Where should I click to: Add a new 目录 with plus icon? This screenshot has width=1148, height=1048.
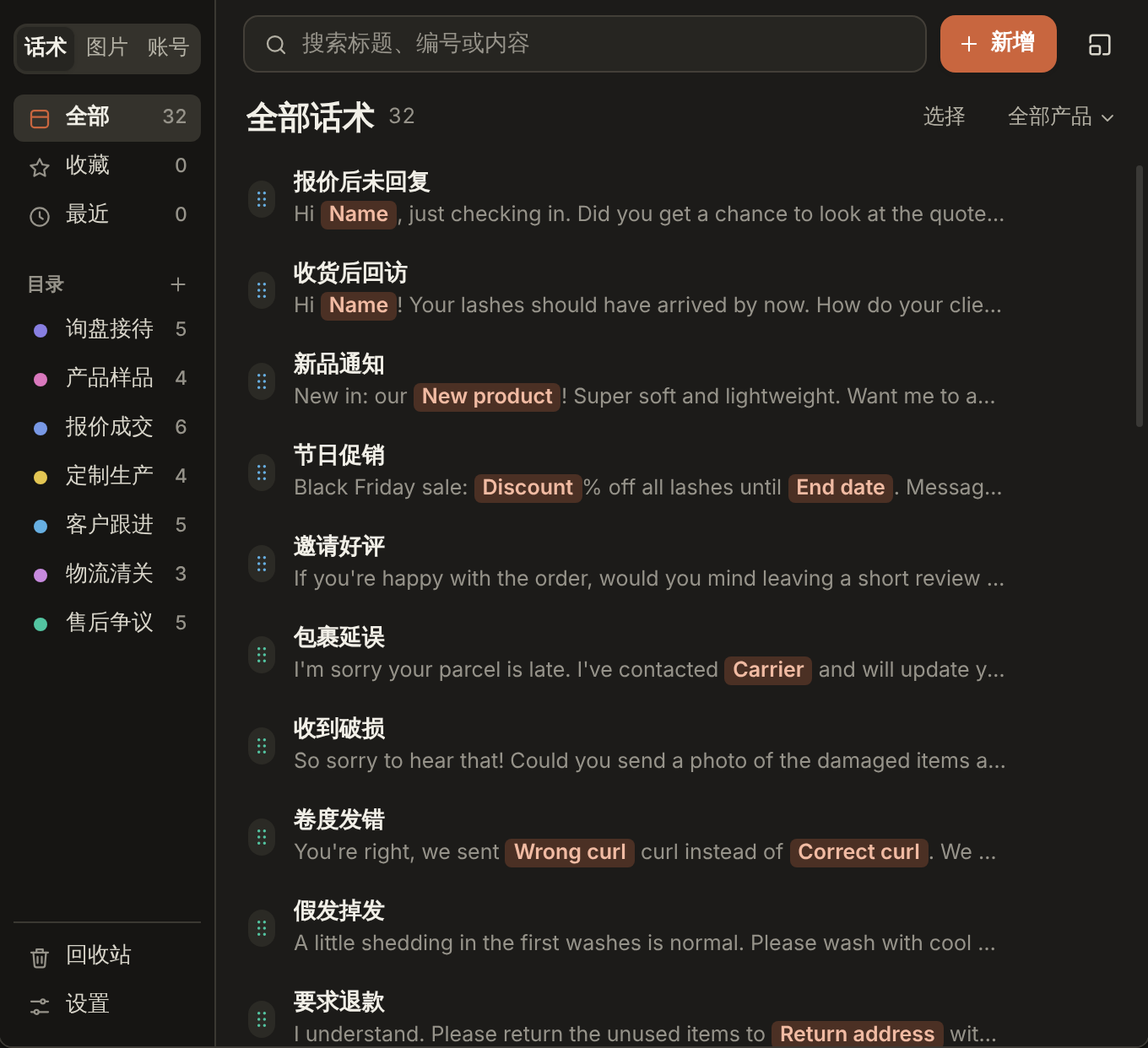tap(178, 284)
